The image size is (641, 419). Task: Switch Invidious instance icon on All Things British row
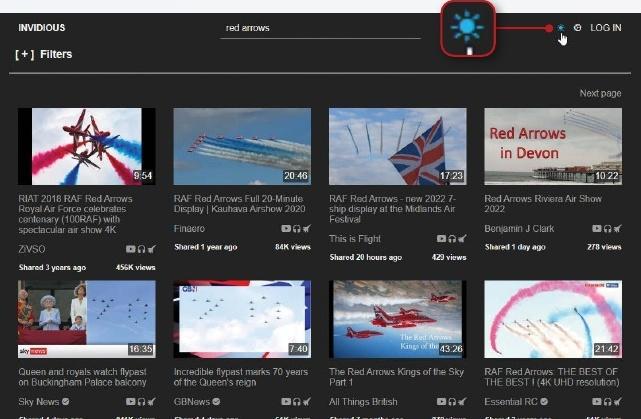tap(462, 402)
